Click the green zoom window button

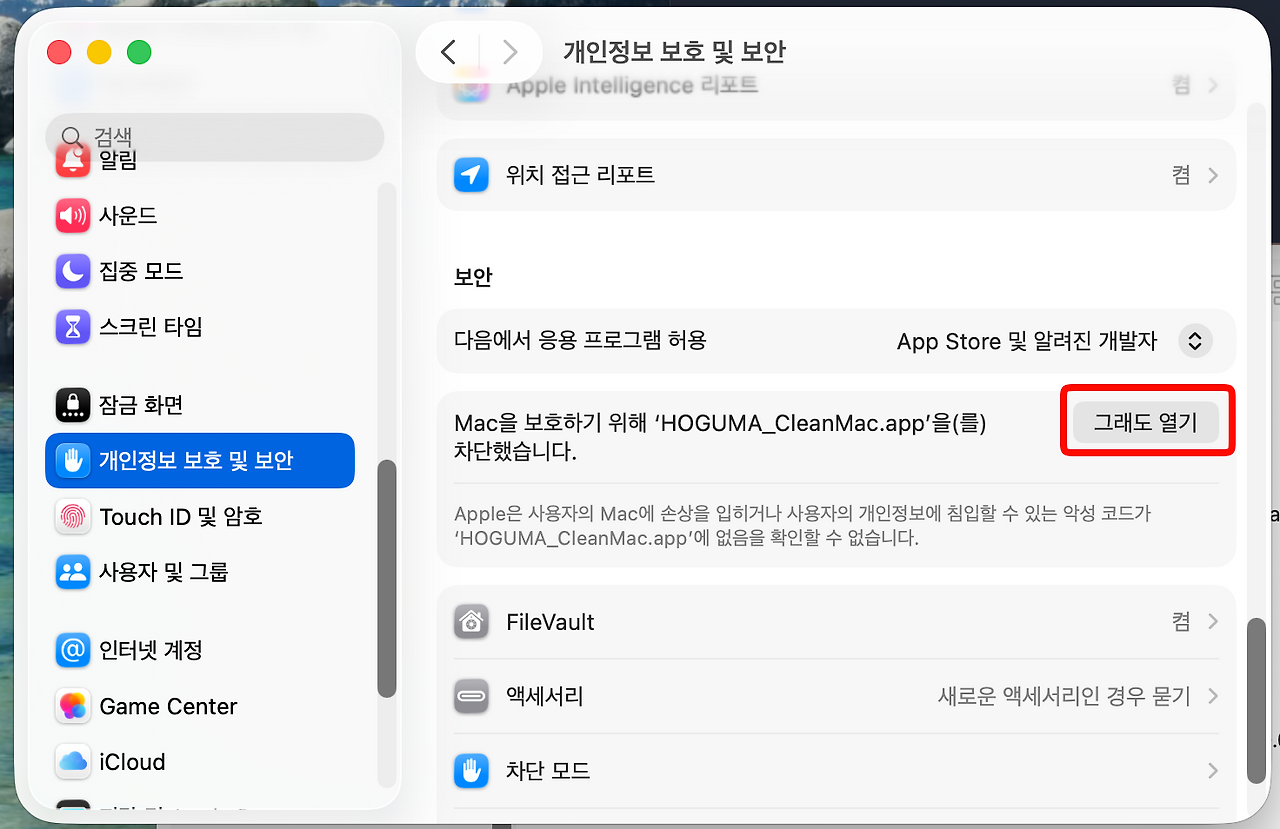(x=139, y=52)
